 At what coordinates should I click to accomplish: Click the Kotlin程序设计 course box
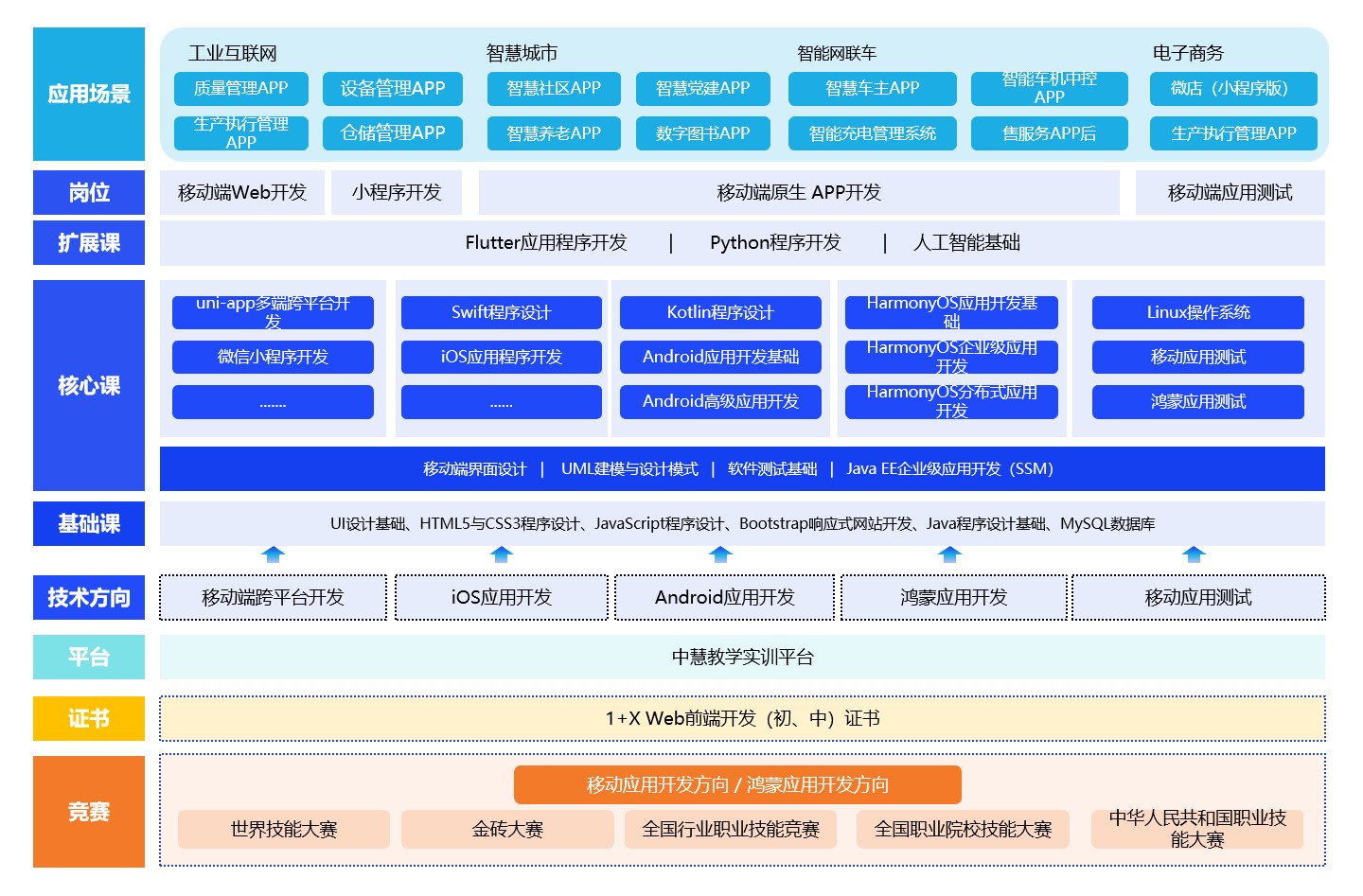[x=719, y=312]
